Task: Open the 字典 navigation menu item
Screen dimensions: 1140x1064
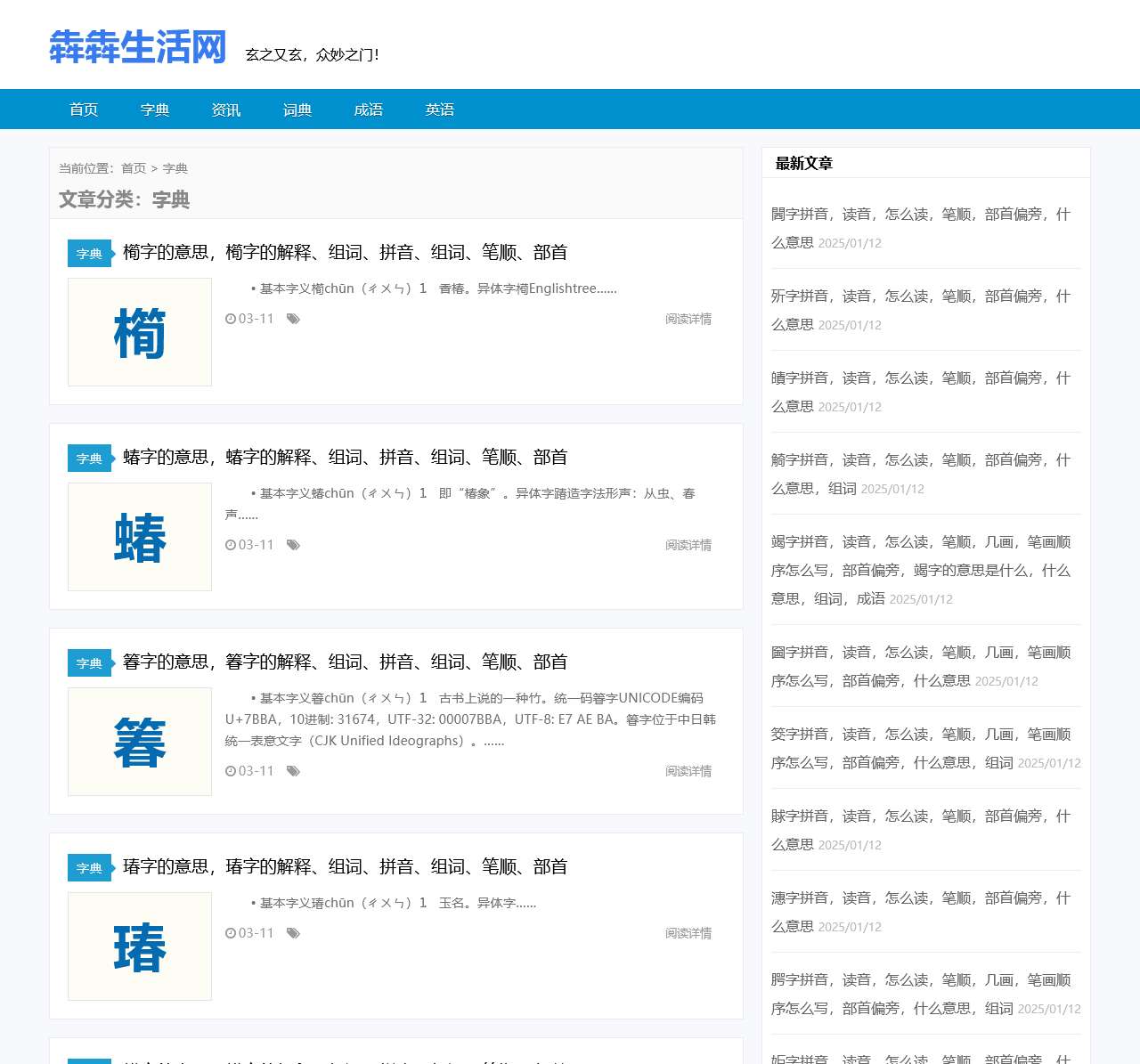Action: tap(155, 110)
